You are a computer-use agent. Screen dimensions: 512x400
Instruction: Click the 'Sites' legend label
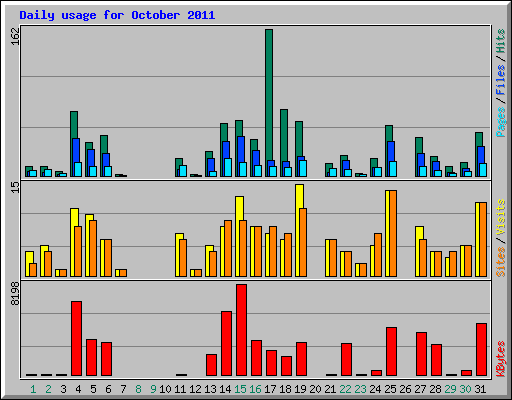click(x=501, y=262)
